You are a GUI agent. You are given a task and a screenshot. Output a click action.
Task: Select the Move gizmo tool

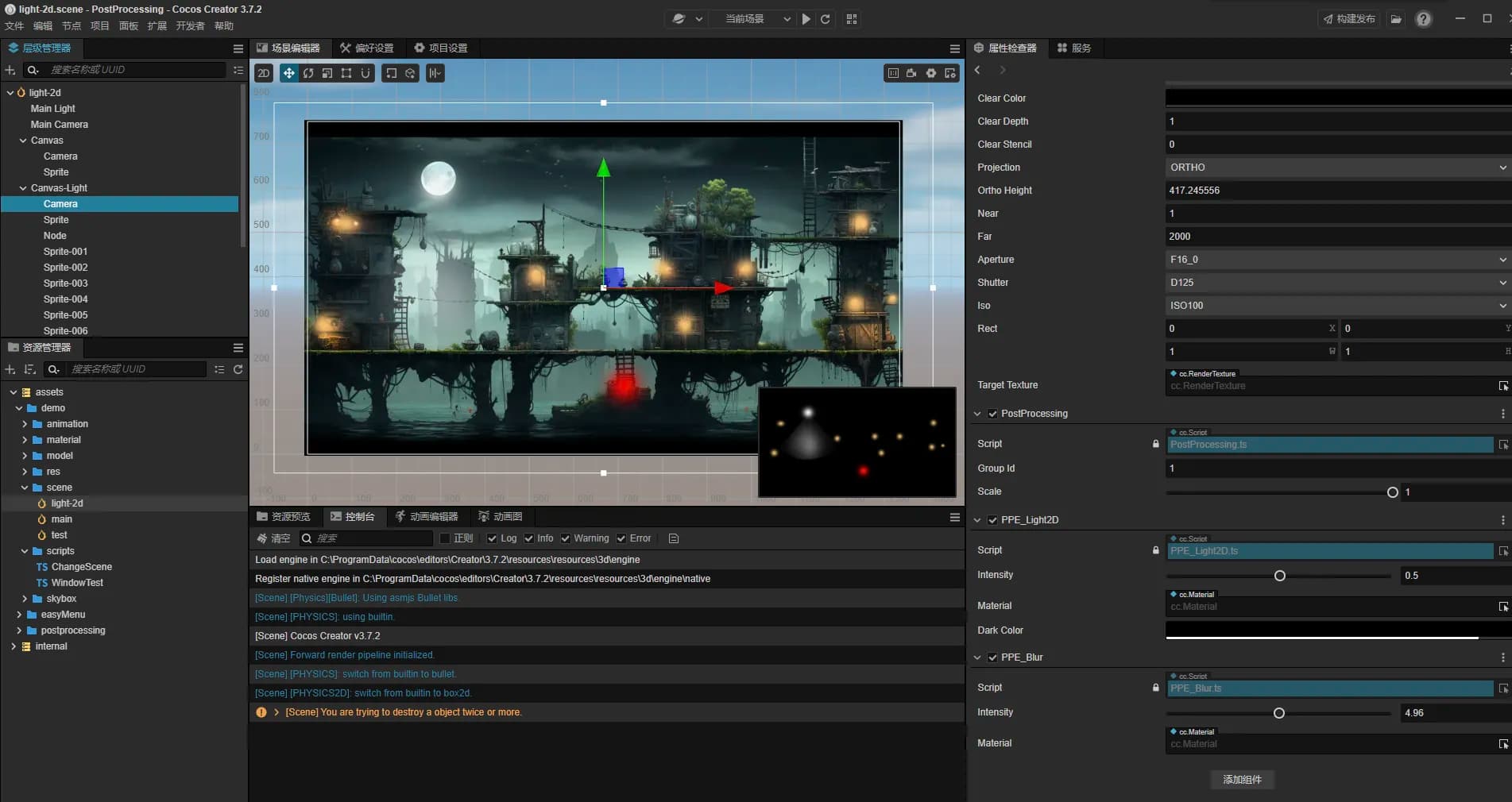(x=289, y=73)
